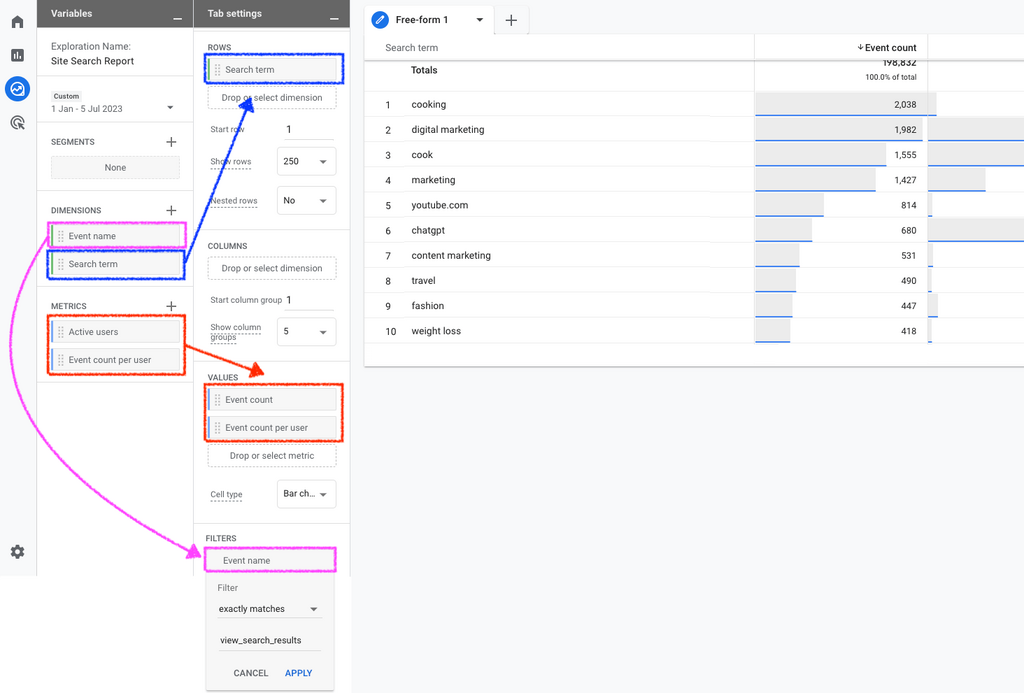Screen dimensions: 1024x693
Task: Select the Explore icon in sidebar
Action: pyautogui.click(x=17, y=89)
